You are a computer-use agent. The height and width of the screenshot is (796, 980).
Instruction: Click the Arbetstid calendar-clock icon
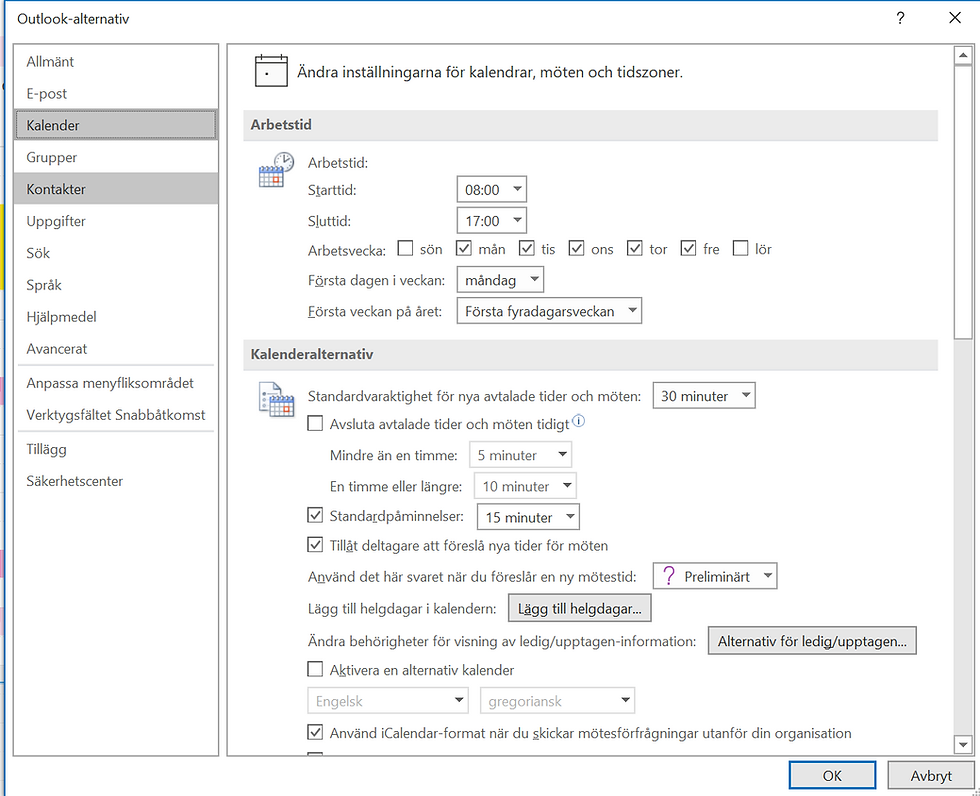pyautogui.click(x=276, y=169)
